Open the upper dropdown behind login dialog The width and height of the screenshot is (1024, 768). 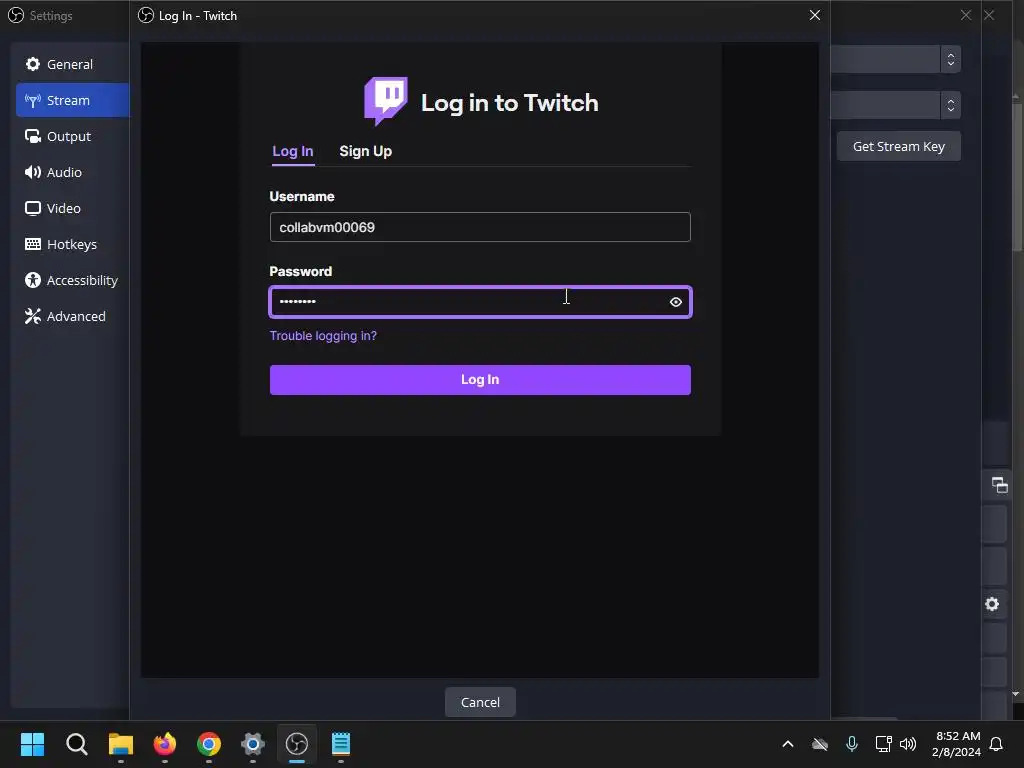951,59
